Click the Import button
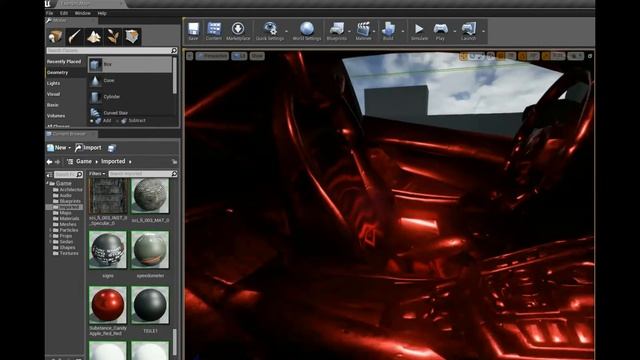Viewport: 640px width, 360px height. (88, 148)
